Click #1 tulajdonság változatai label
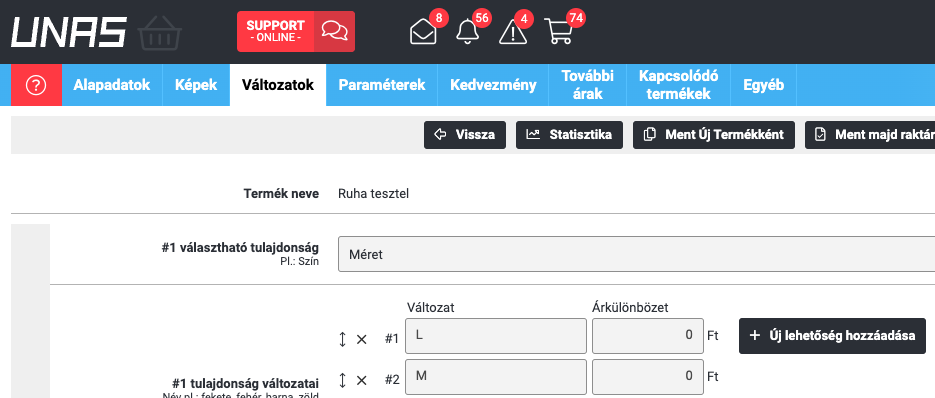The width and height of the screenshot is (935, 398). click(245, 383)
